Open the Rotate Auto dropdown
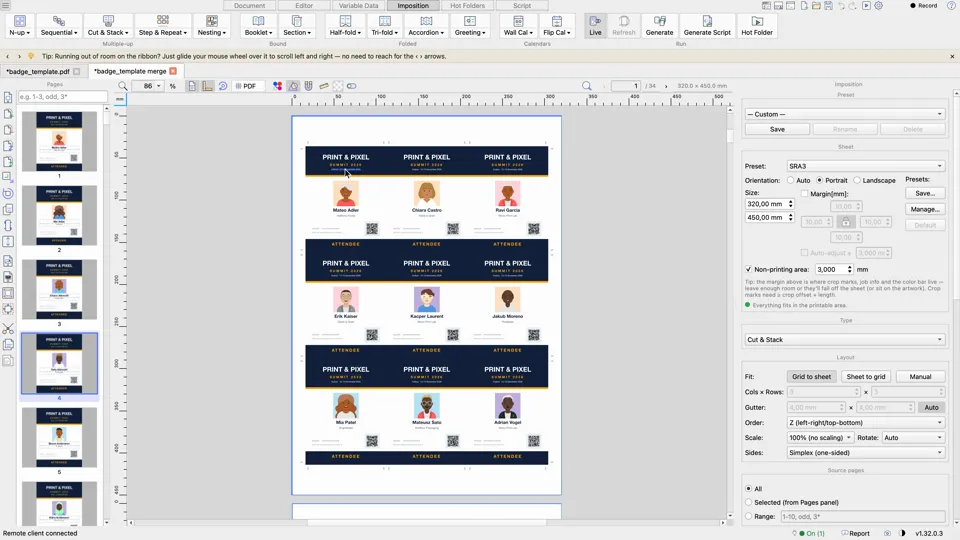The width and height of the screenshot is (960, 540). [914, 438]
